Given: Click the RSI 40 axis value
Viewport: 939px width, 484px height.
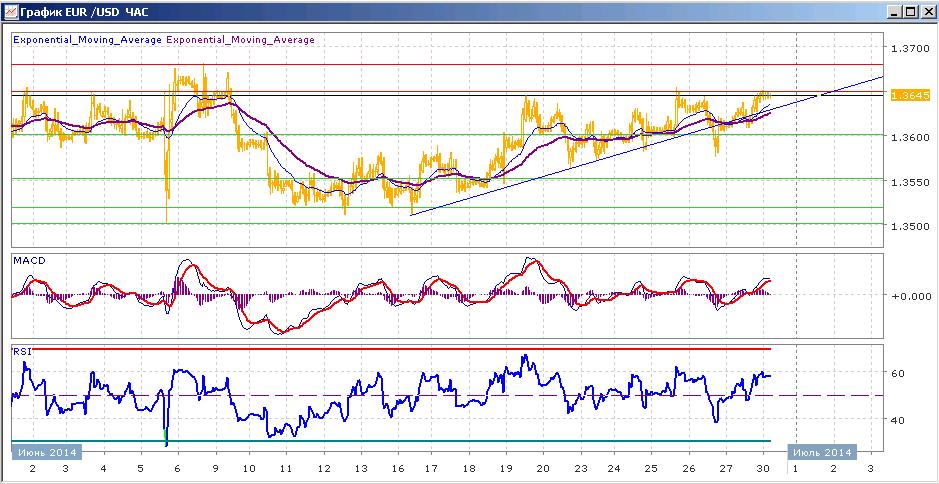Looking at the screenshot, I should 898,421.
